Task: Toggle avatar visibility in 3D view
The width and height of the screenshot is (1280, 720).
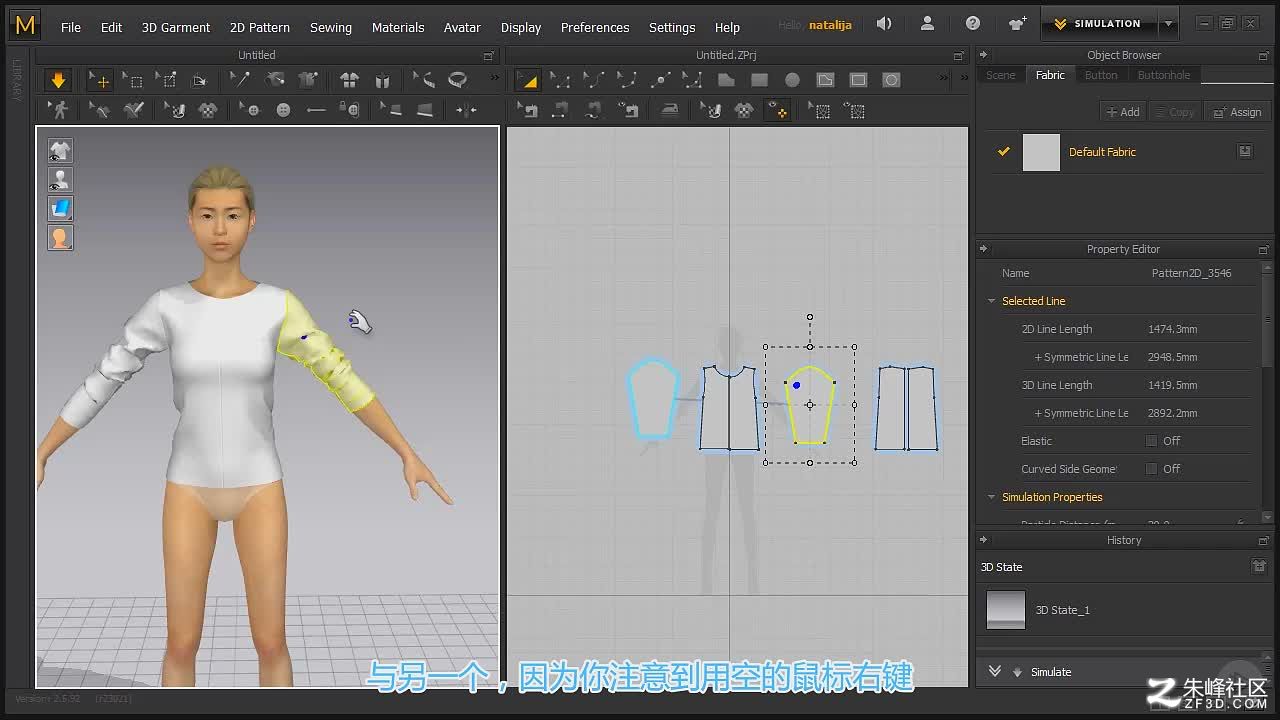Action: (x=60, y=179)
